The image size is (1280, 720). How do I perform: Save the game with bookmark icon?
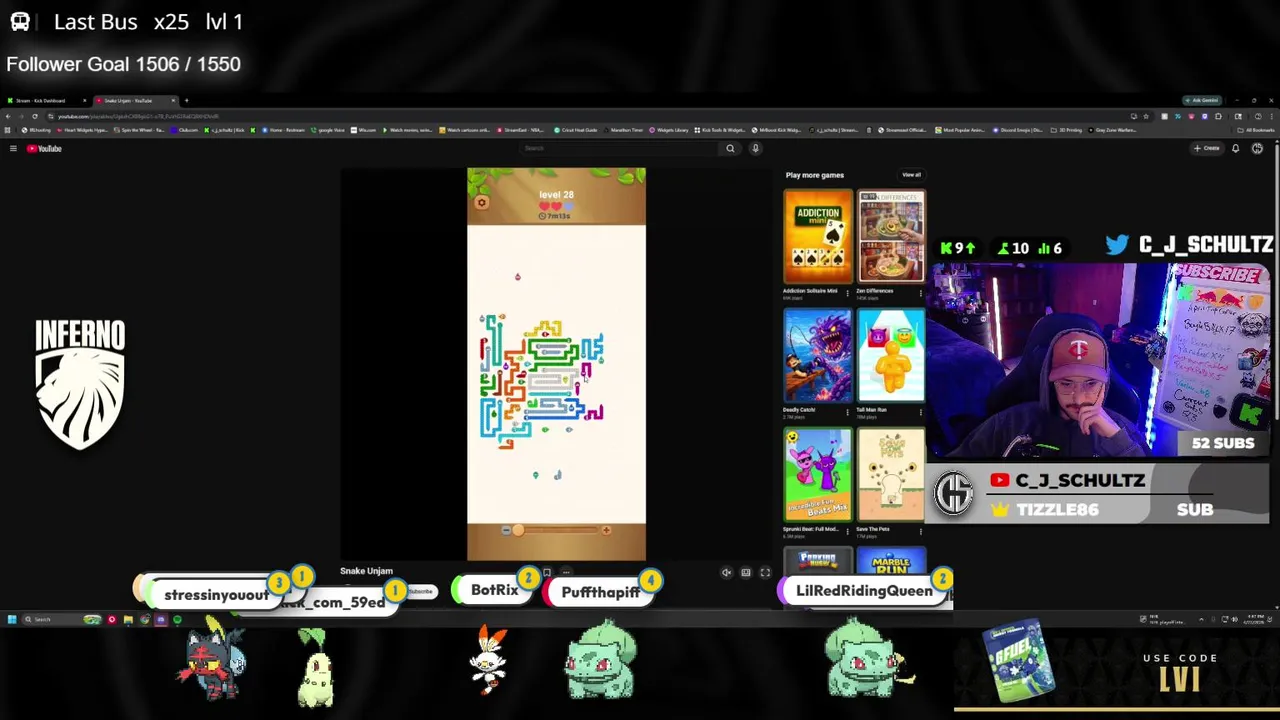point(547,572)
